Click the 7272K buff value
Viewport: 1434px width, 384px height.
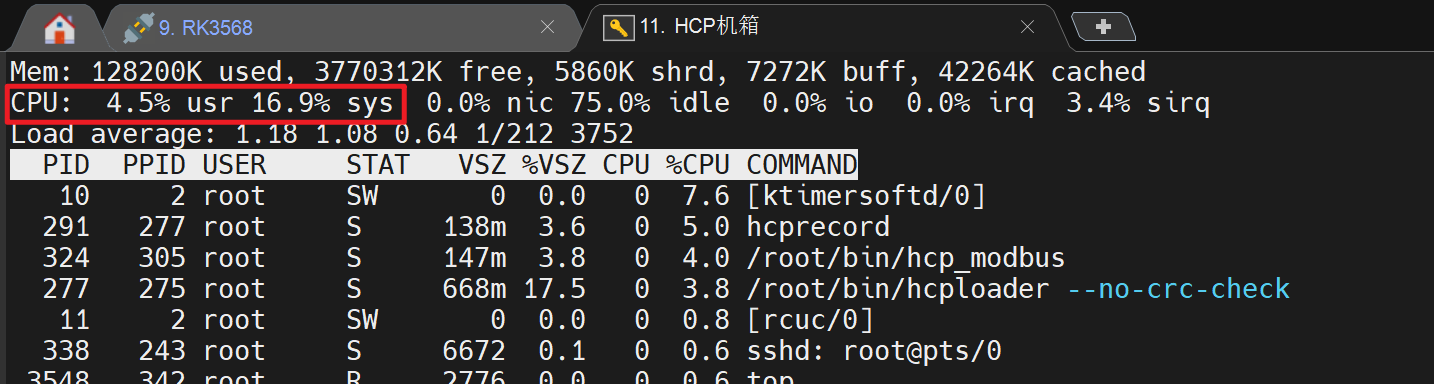[x=786, y=72]
